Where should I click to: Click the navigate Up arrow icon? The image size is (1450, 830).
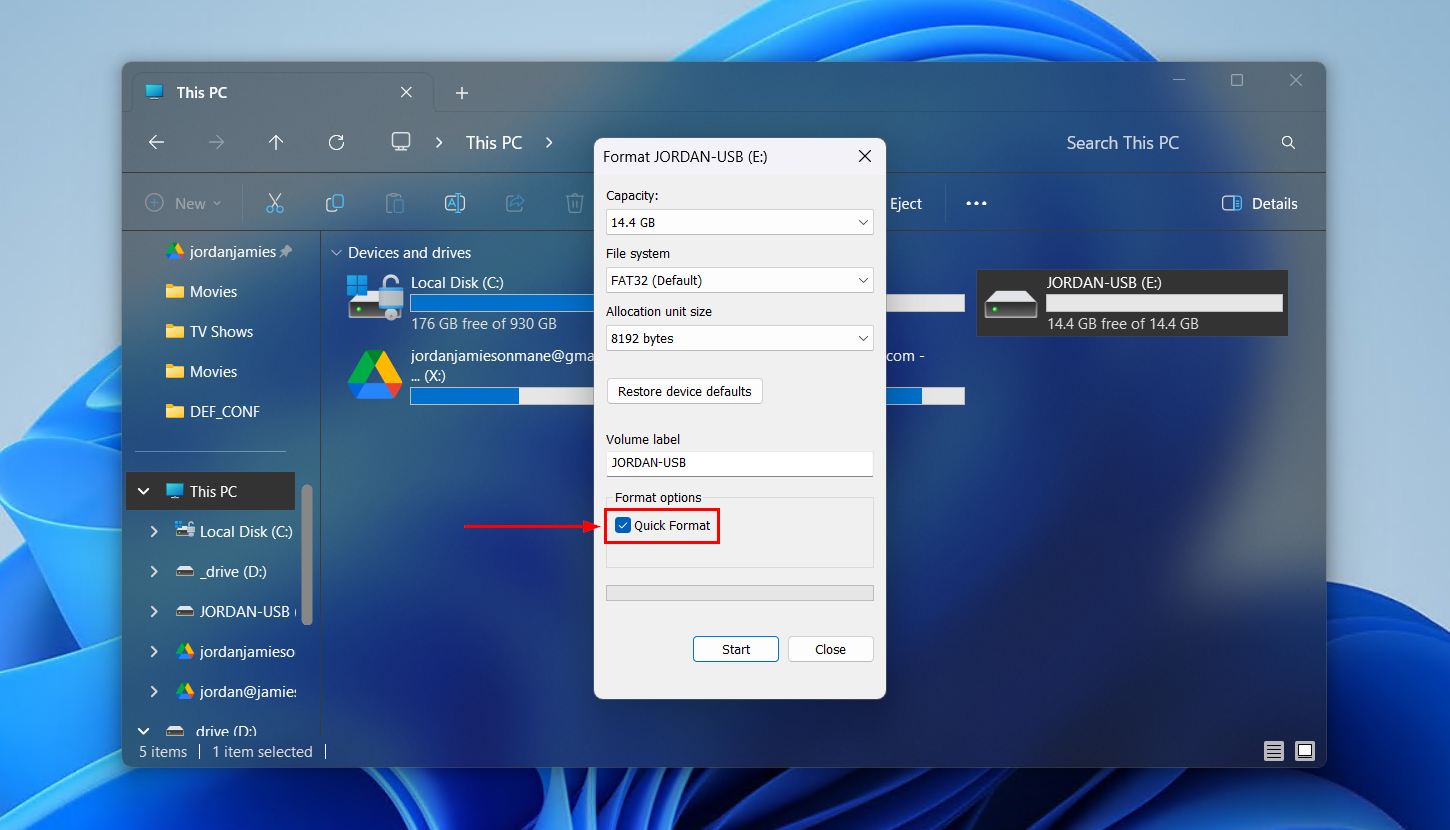coord(276,142)
